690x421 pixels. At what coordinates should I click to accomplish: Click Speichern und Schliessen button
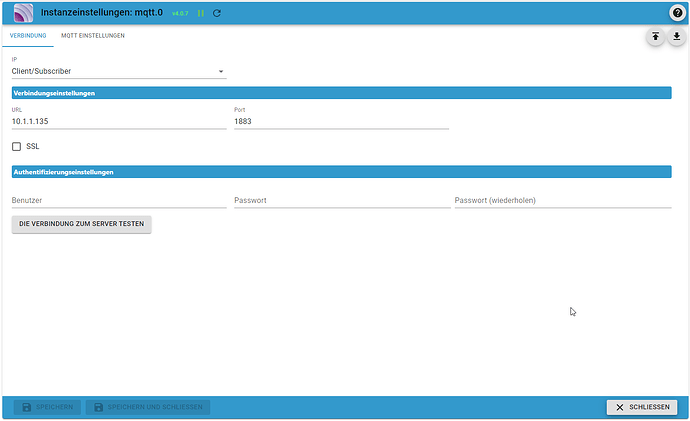point(148,407)
